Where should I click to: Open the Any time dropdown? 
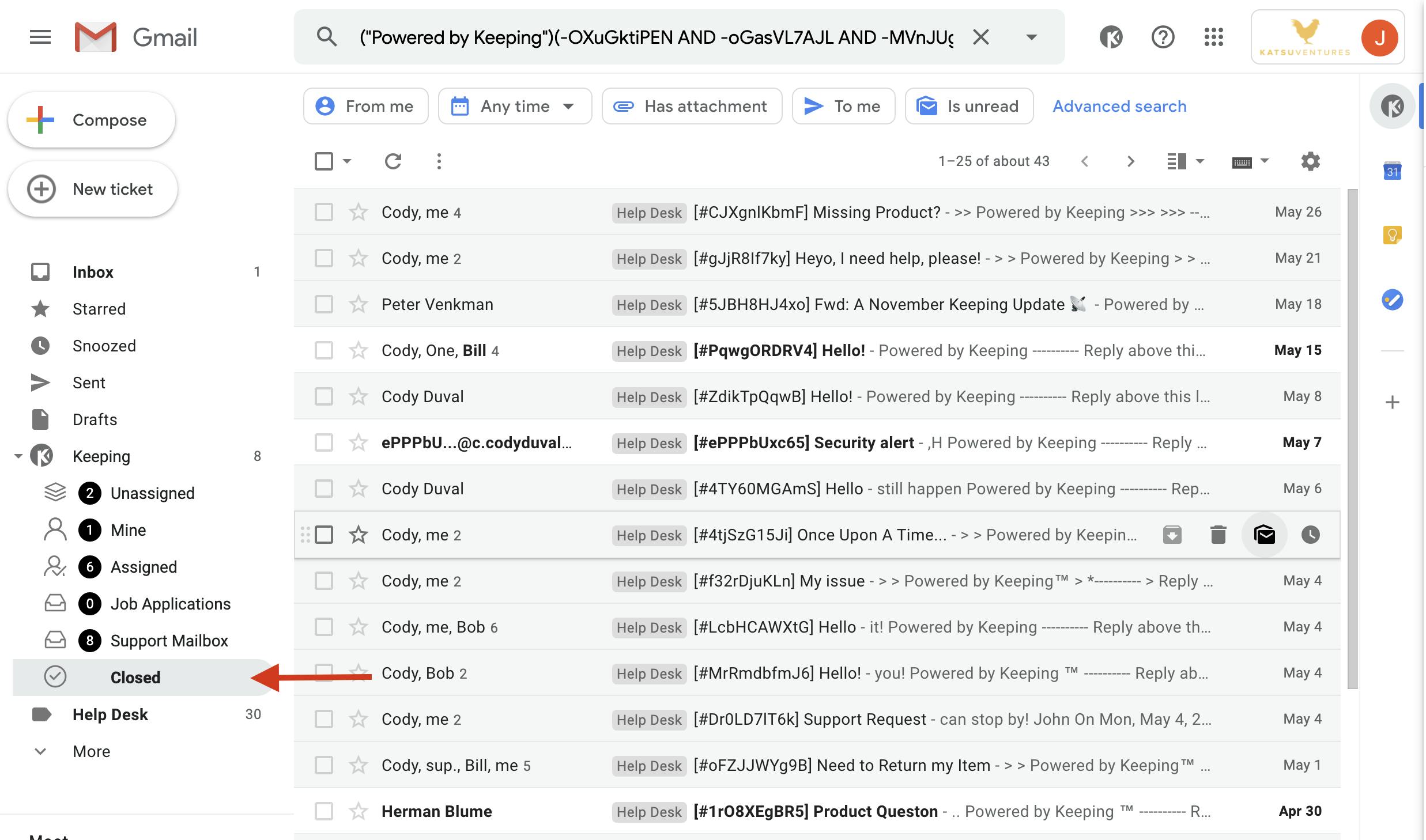(x=515, y=106)
